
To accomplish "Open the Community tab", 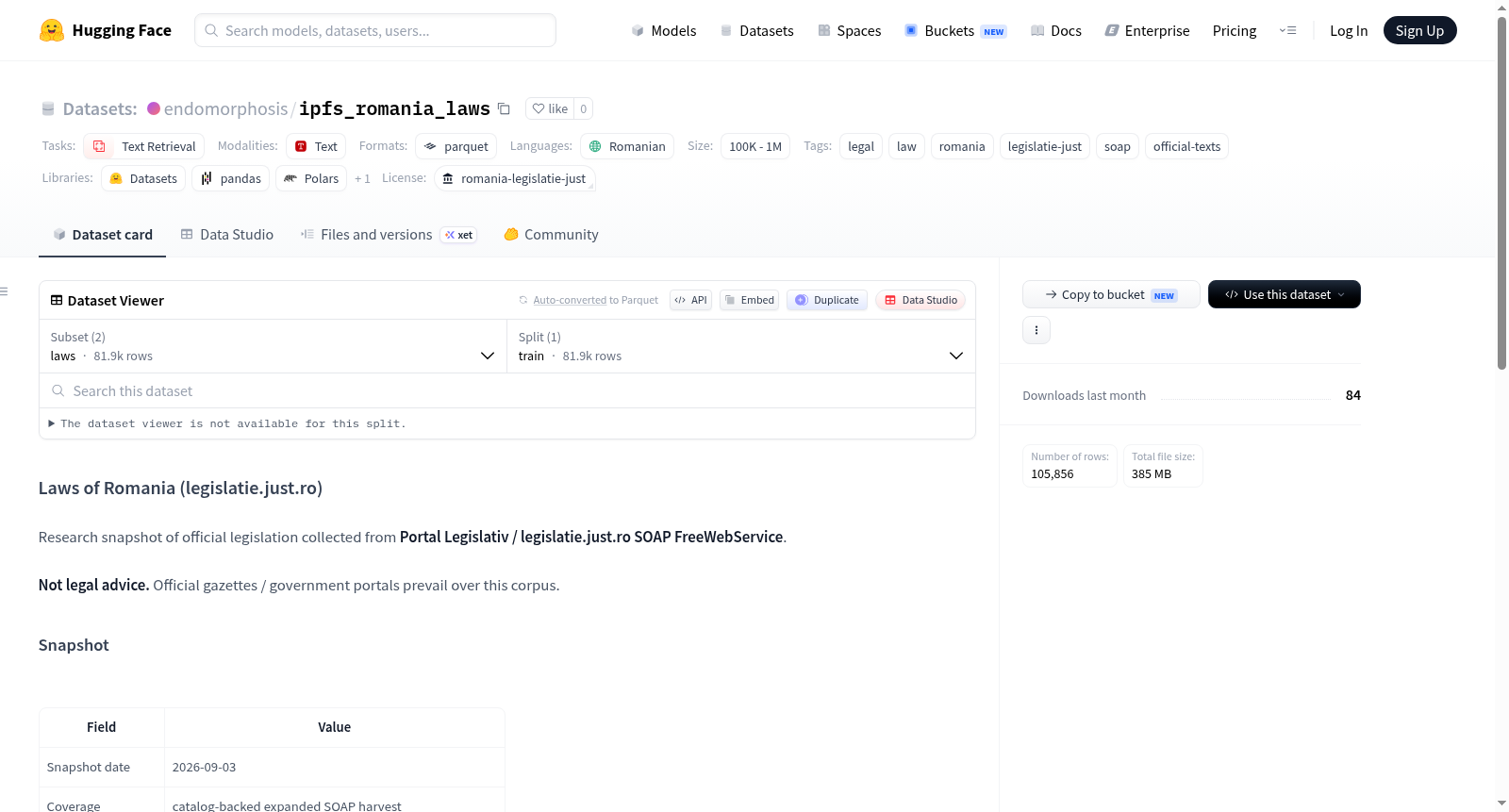I will 551,235.
